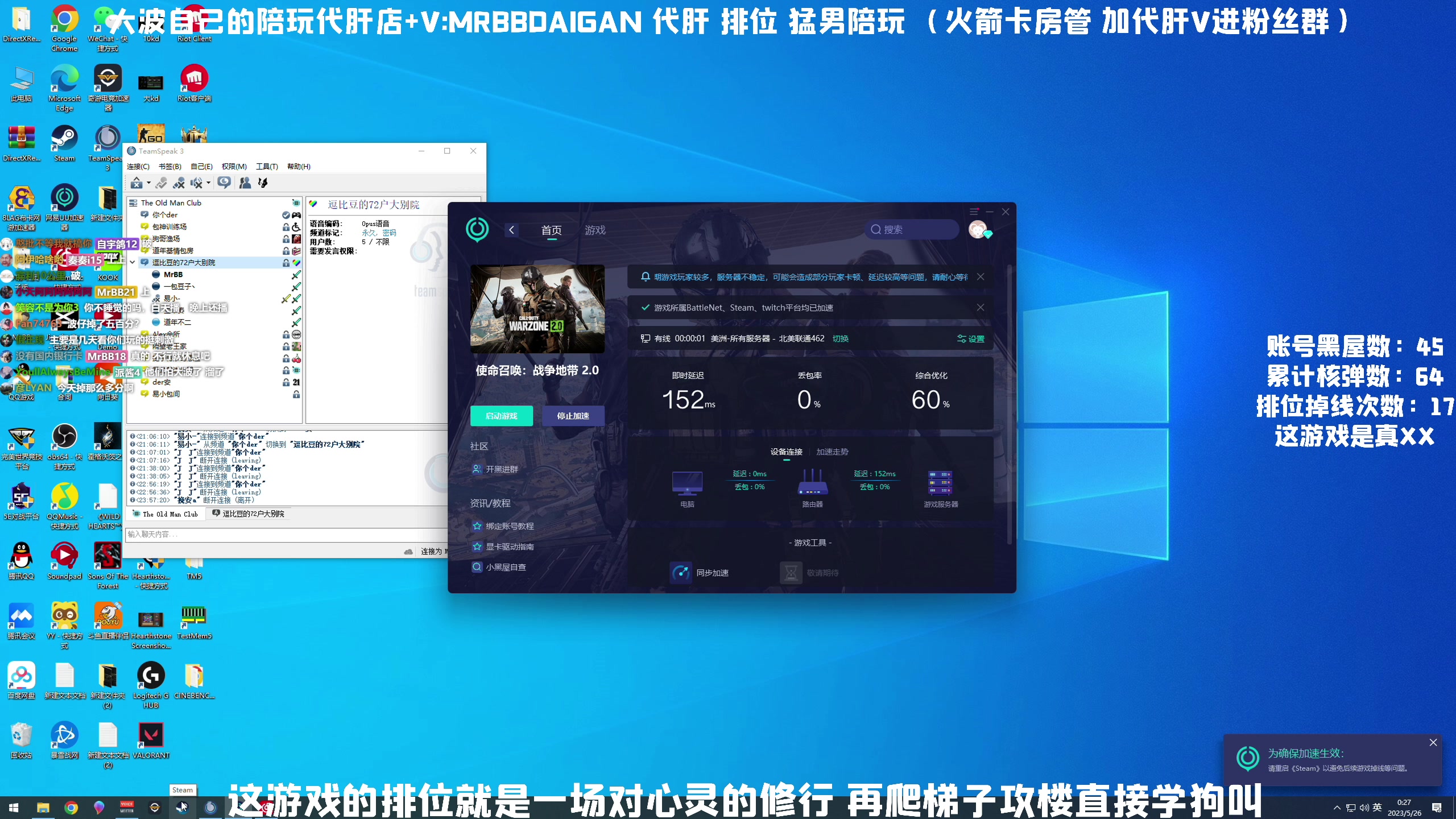Close the 为确保加速生效 notification popup
Image resolution: width=1456 pixels, height=819 pixels.
pyautogui.click(x=1433, y=743)
